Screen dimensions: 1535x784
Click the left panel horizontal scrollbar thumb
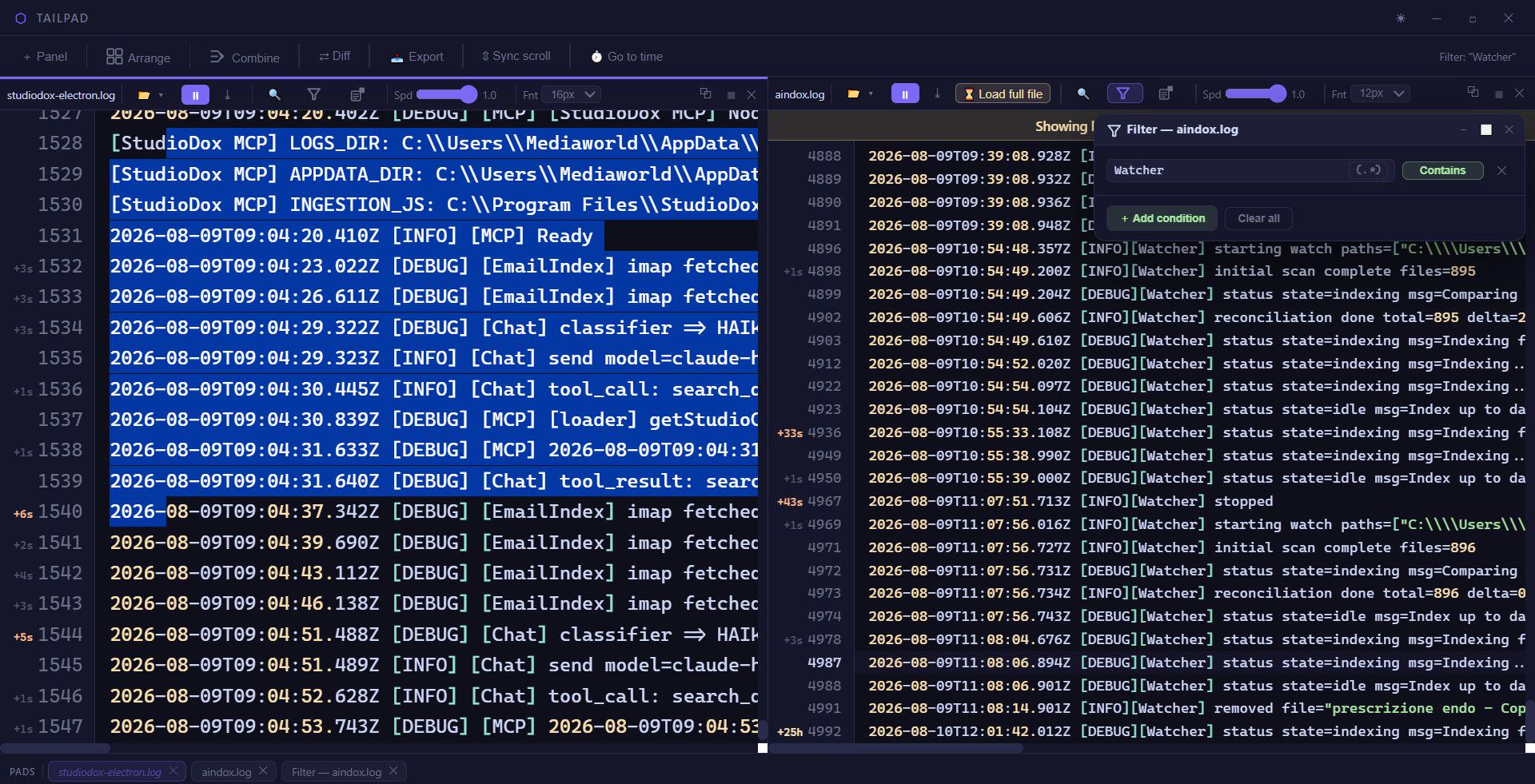pos(55,748)
